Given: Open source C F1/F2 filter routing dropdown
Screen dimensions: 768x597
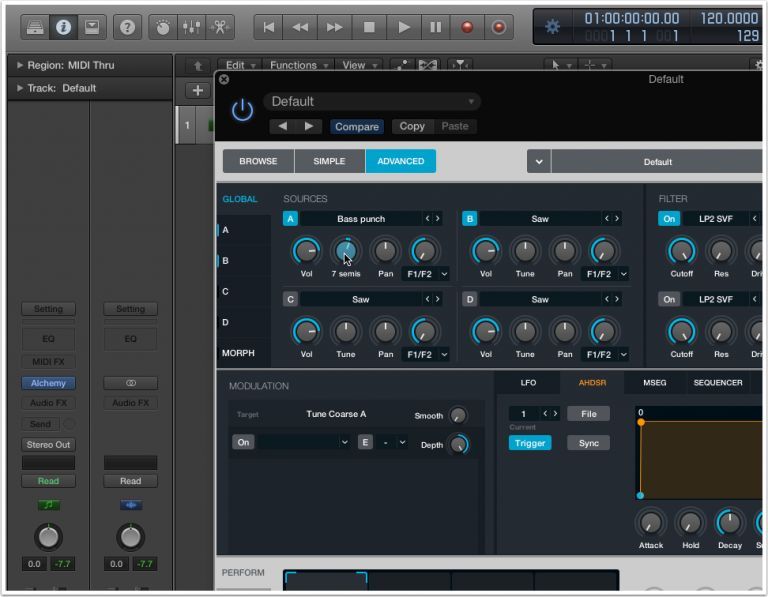Looking at the screenshot, I should pyautogui.click(x=425, y=354).
